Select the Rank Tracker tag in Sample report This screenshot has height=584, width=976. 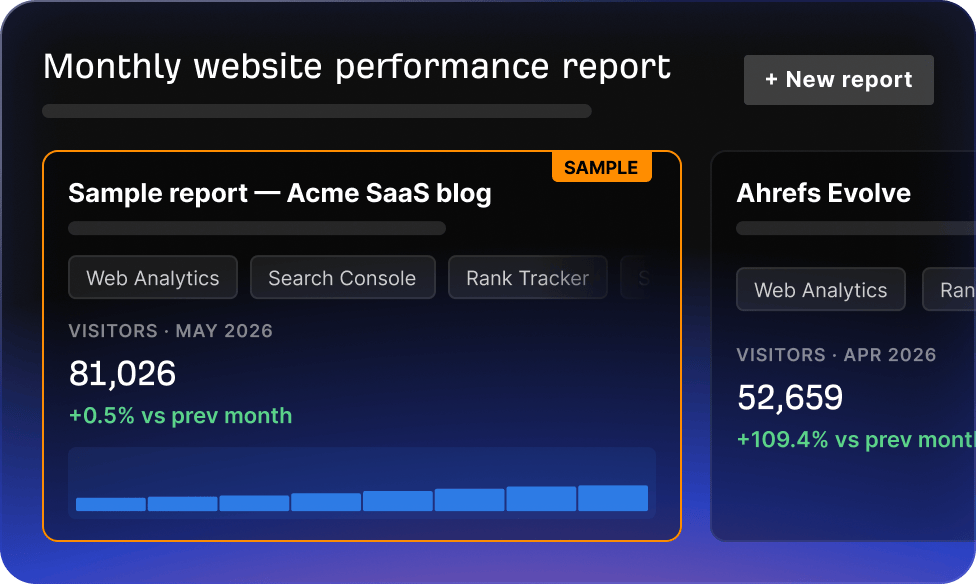point(527,278)
